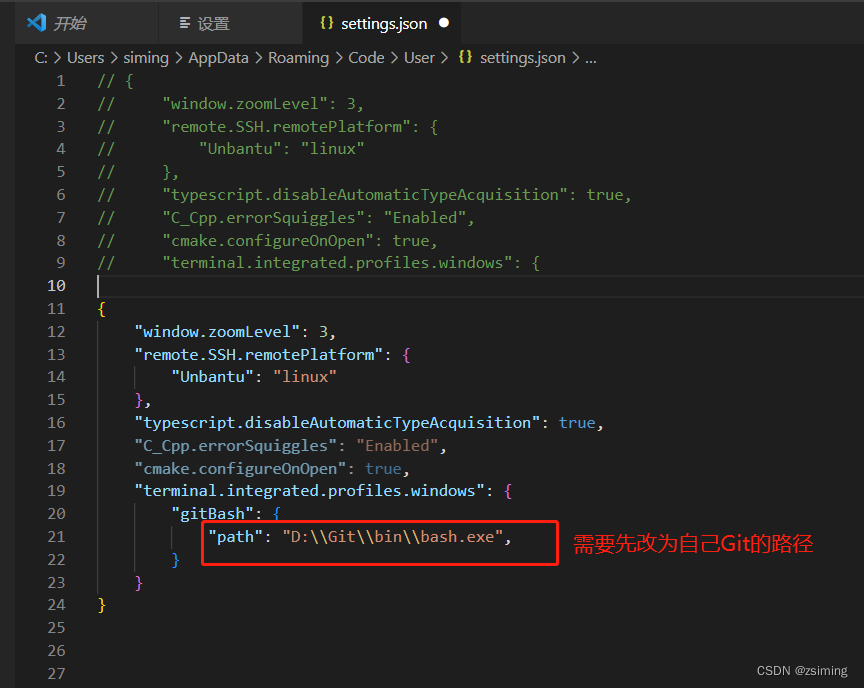Click "terminal.integrated.profiles.windows" key on line 19

310,490
